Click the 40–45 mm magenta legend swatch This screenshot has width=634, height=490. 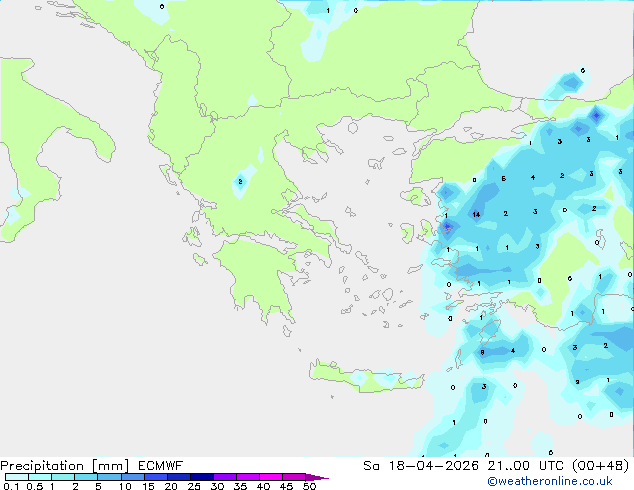pos(271,477)
